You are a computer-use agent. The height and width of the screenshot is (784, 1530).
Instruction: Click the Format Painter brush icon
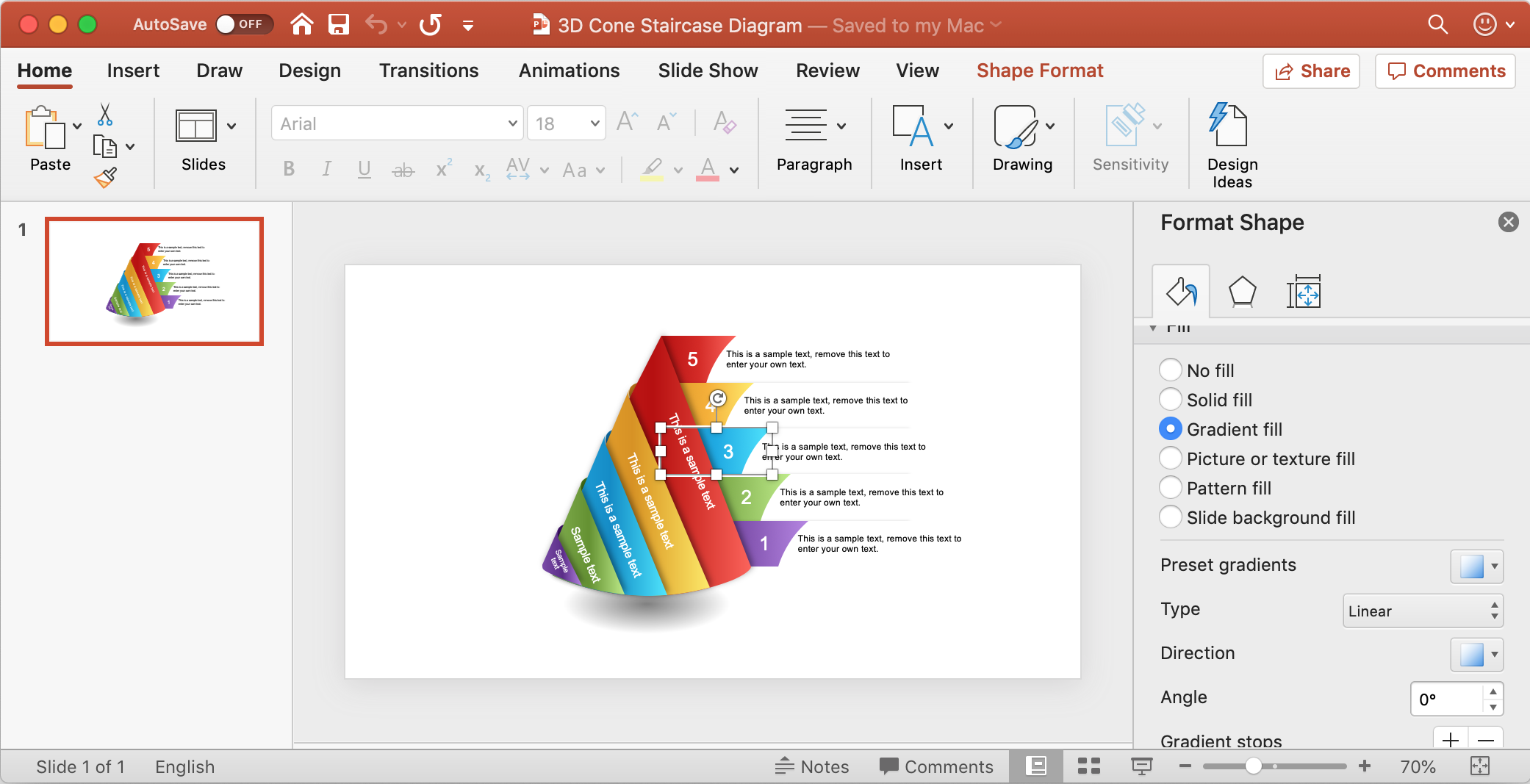[x=106, y=177]
